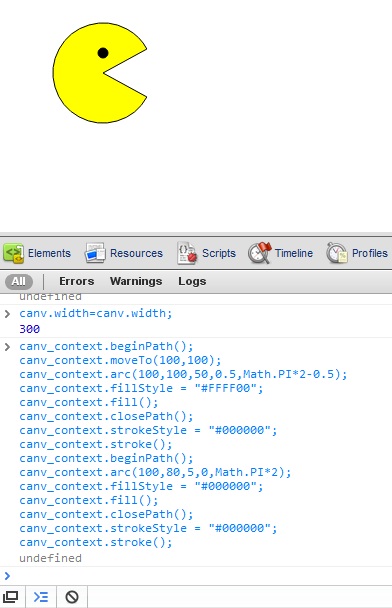
Task: Open the Resources panel icon
Action: point(95,253)
